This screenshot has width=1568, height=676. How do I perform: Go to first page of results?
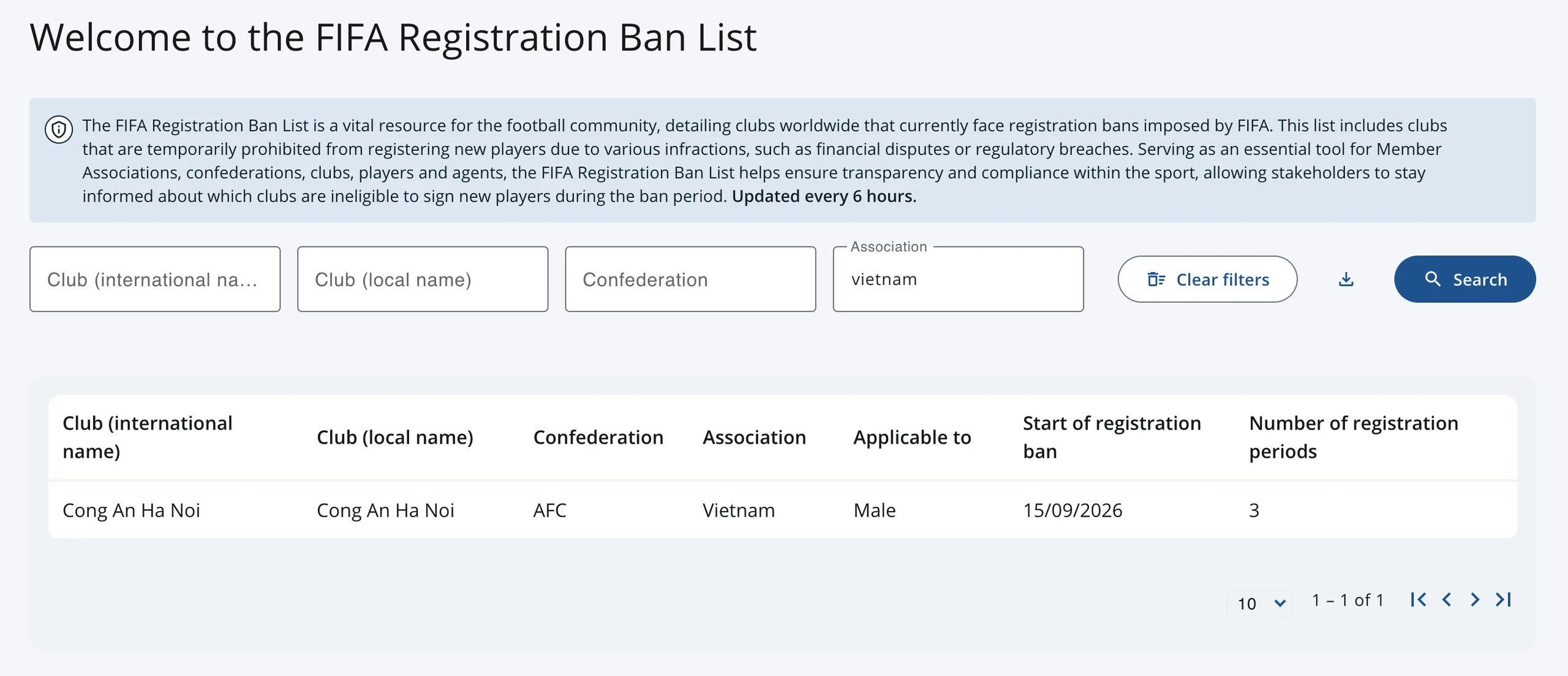point(1418,599)
